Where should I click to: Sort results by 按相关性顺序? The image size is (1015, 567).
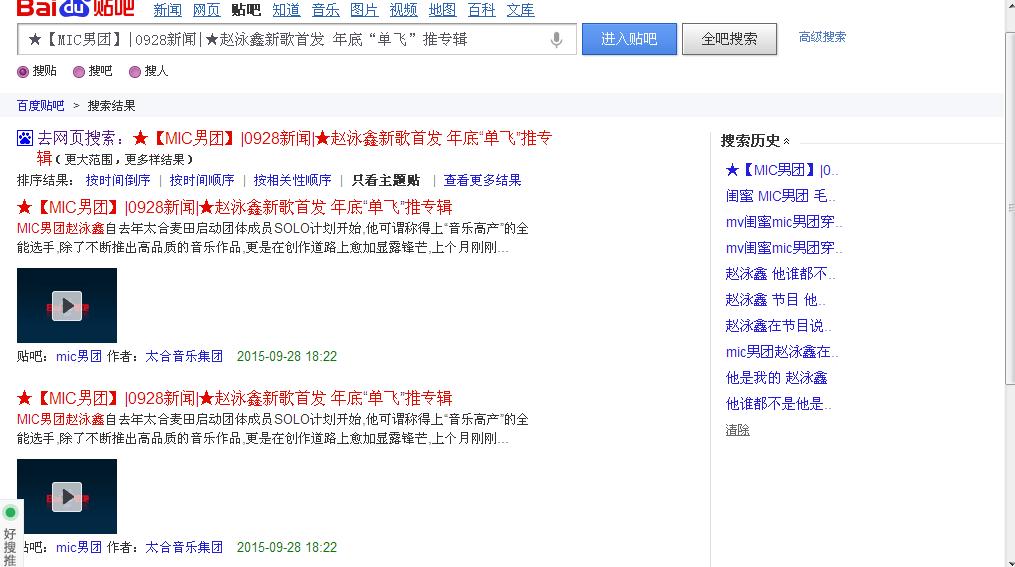point(293,181)
